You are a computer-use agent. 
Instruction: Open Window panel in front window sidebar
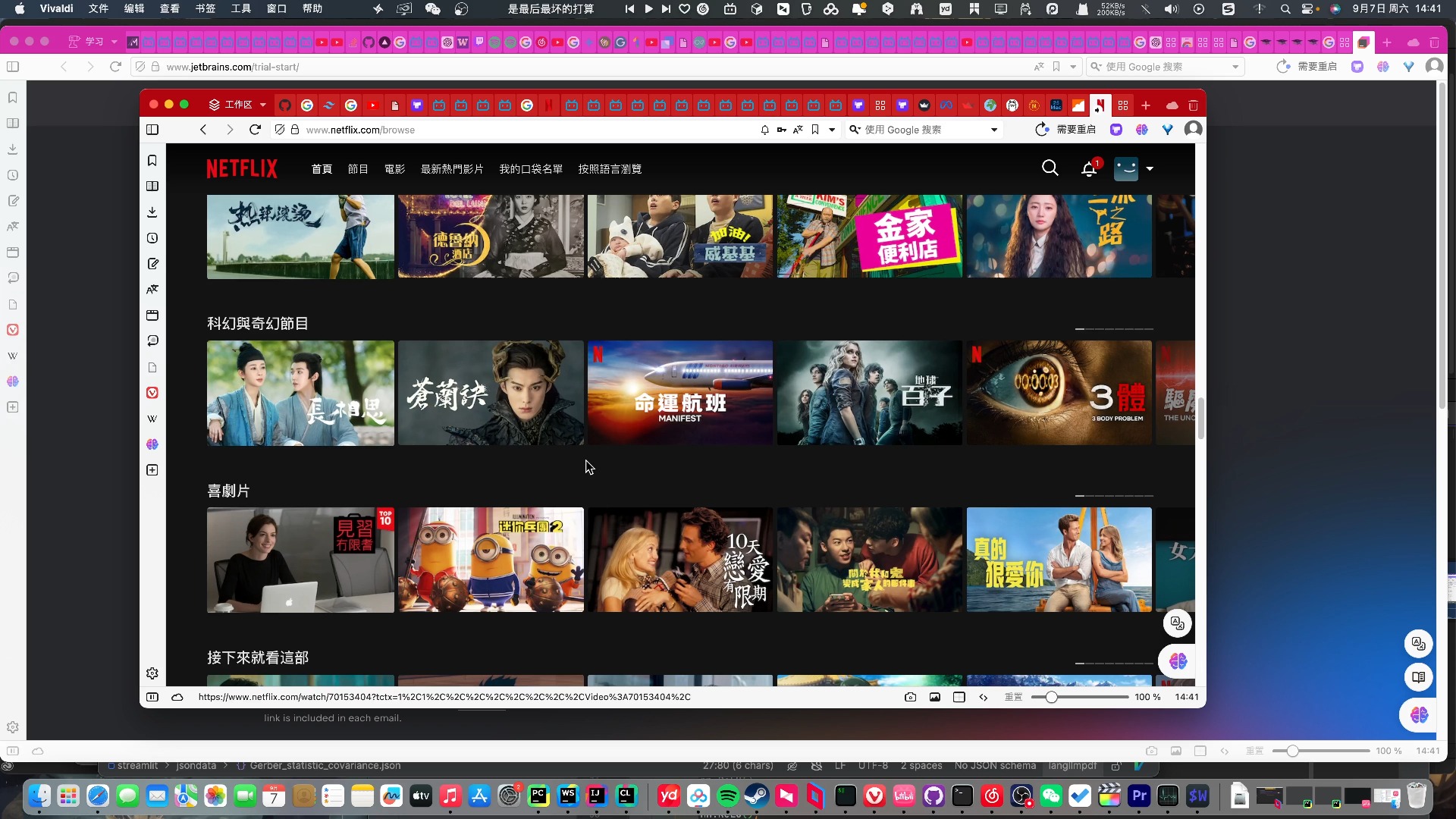[x=152, y=315]
